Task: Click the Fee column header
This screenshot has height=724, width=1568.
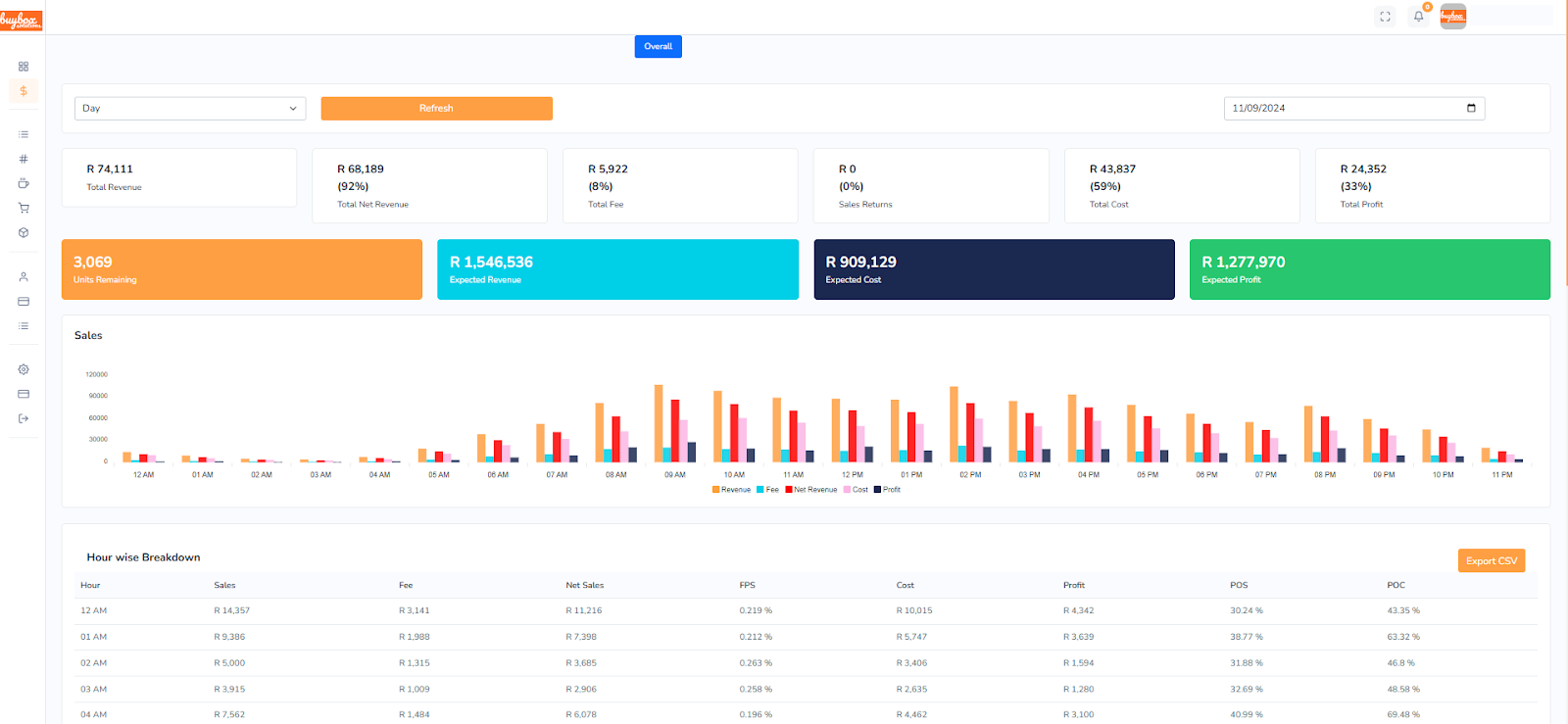Action: point(406,585)
